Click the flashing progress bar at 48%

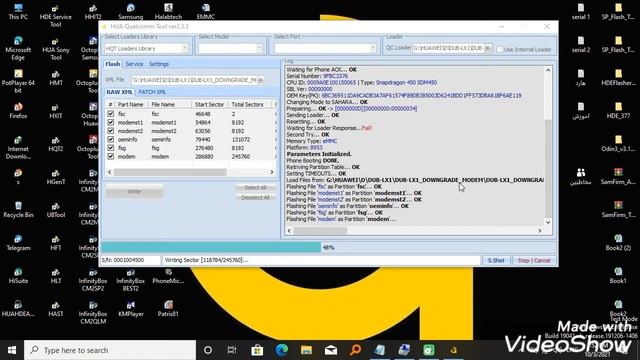click(329, 247)
